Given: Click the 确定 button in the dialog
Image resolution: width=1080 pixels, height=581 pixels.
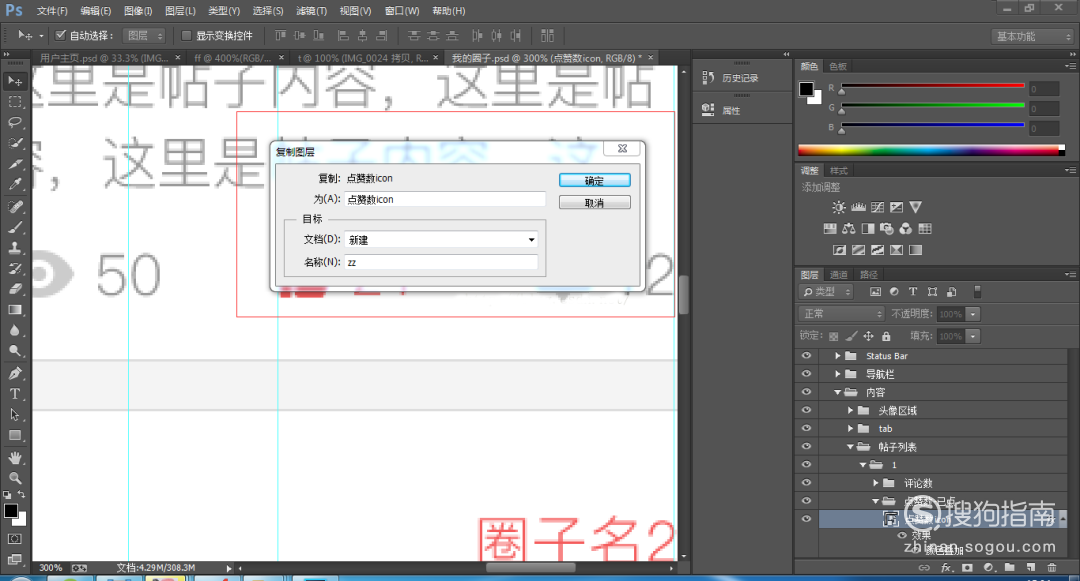Looking at the screenshot, I should coord(594,180).
